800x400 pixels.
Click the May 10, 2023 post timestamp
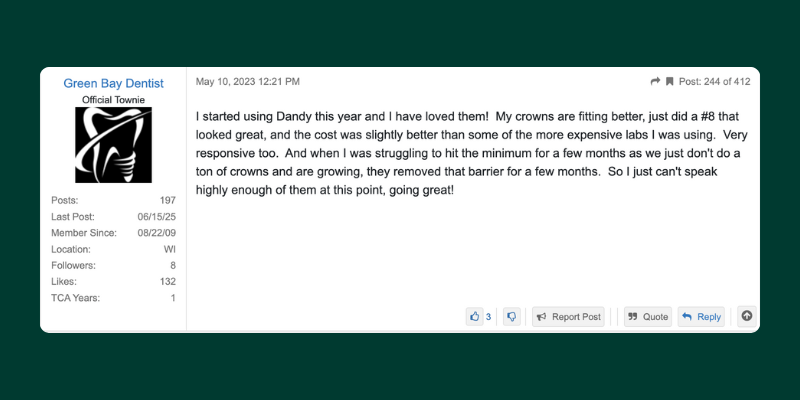[247, 81]
